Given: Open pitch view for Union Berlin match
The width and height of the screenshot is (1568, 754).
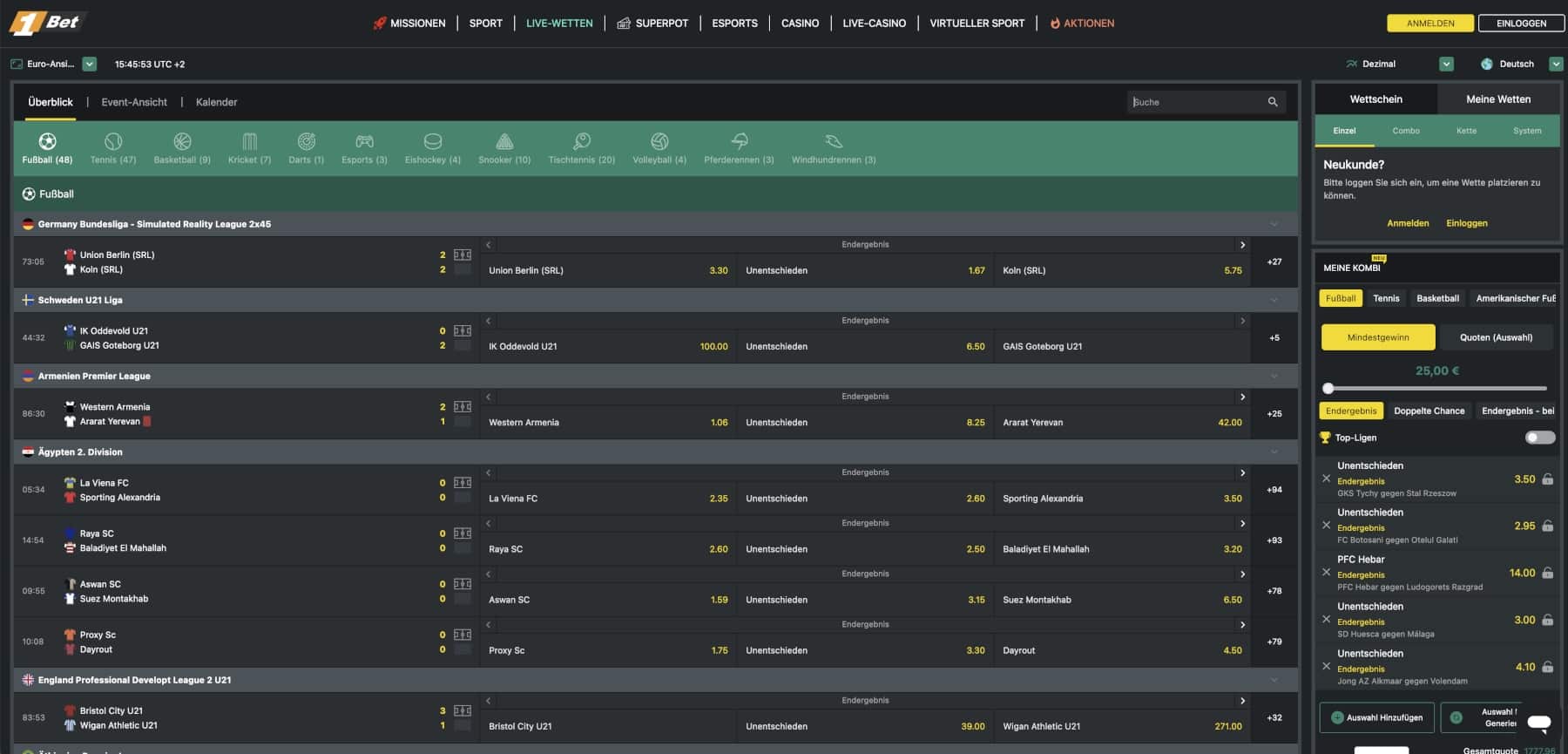Looking at the screenshot, I should (x=463, y=255).
